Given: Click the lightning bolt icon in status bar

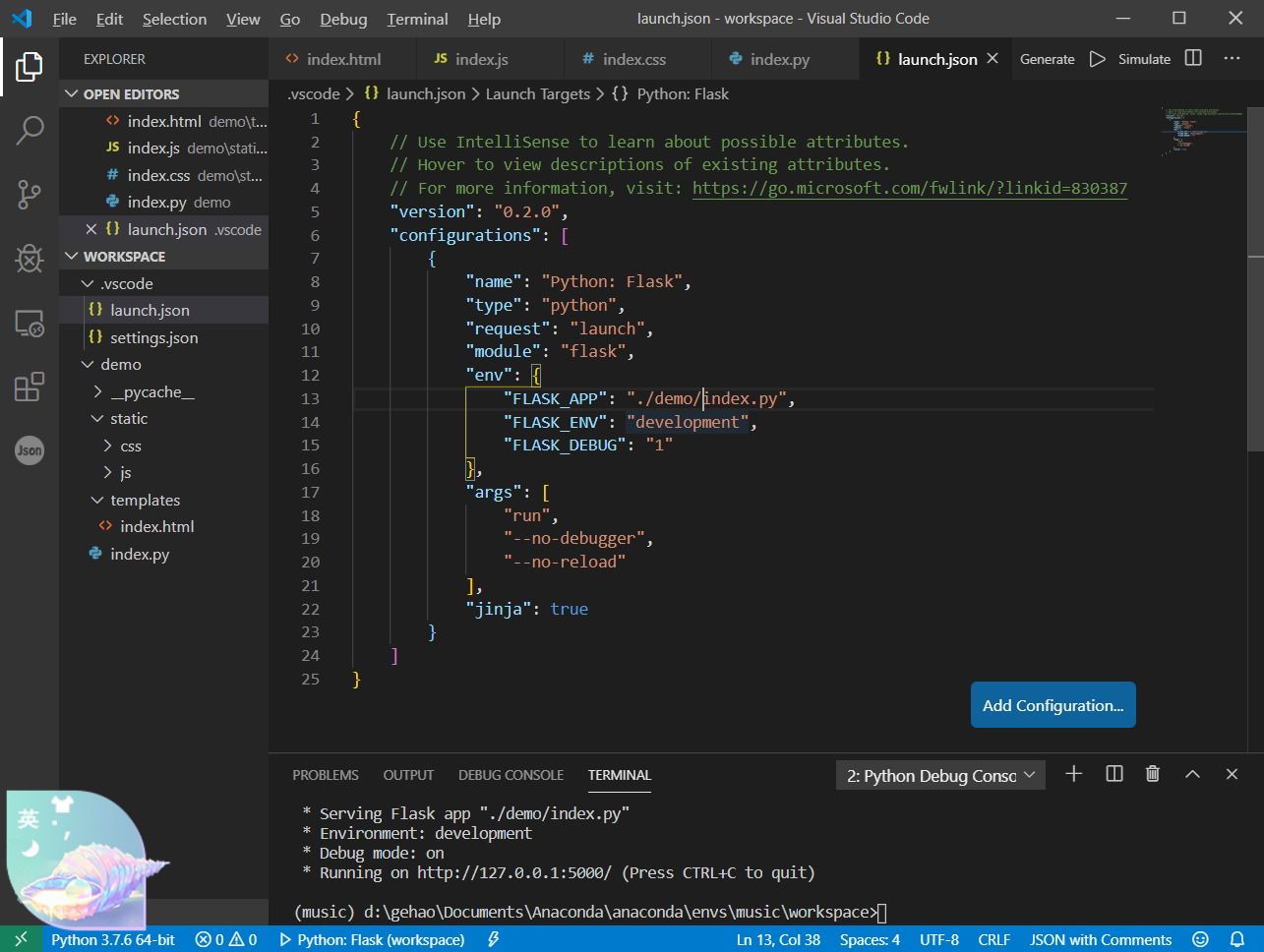Looking at the screenshot, I should click(493, 939).
